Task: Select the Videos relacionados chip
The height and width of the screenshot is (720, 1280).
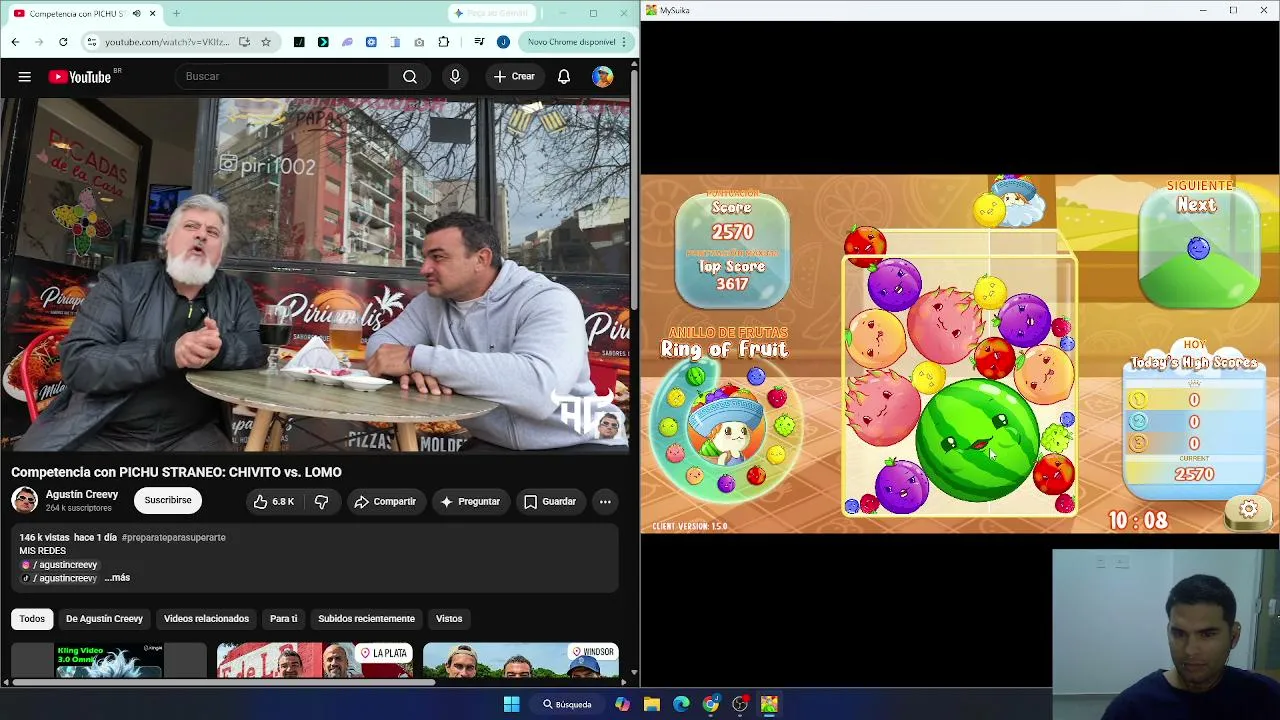Action: pos(206,619)
